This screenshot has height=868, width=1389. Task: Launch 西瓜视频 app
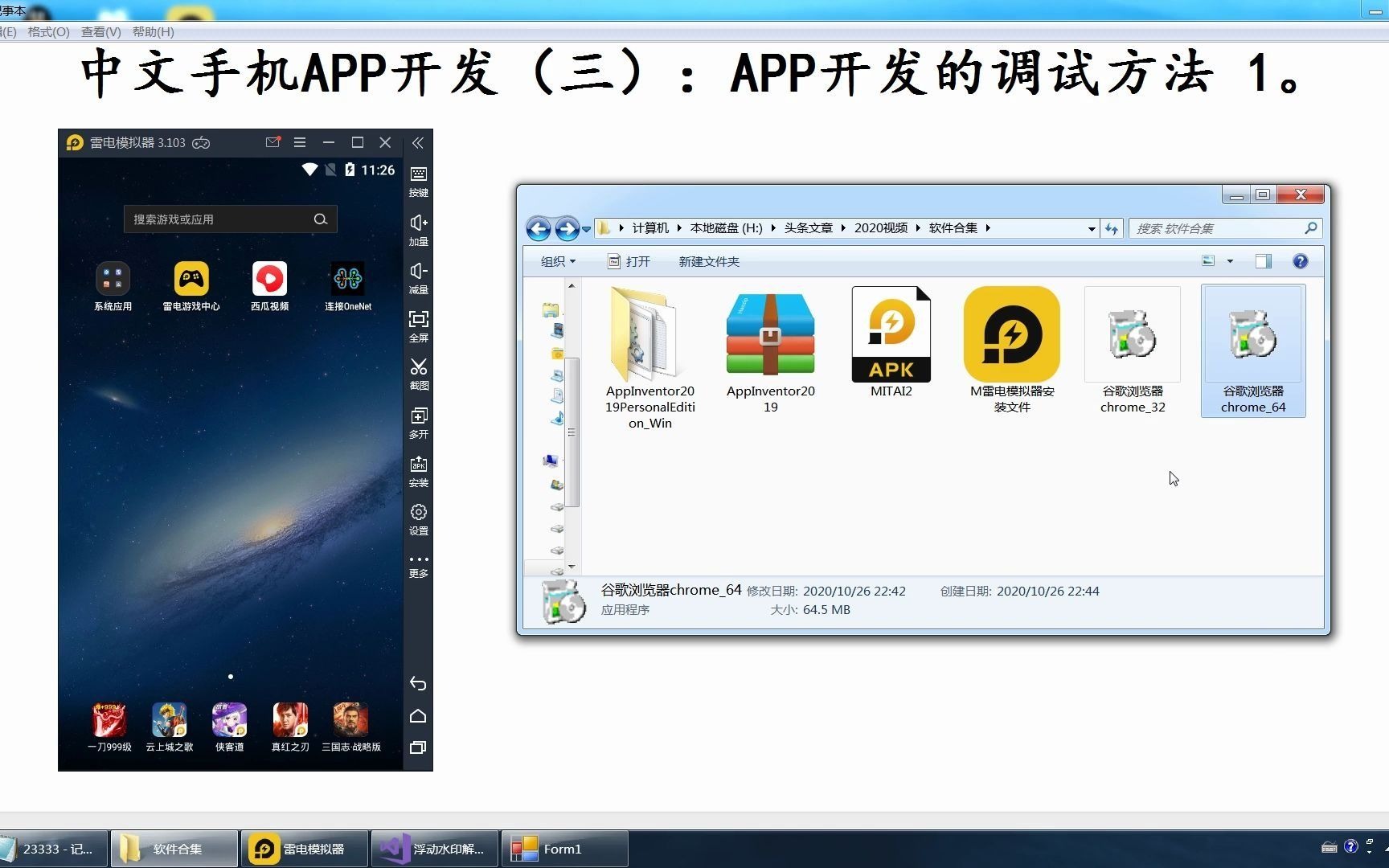(269, 286)
